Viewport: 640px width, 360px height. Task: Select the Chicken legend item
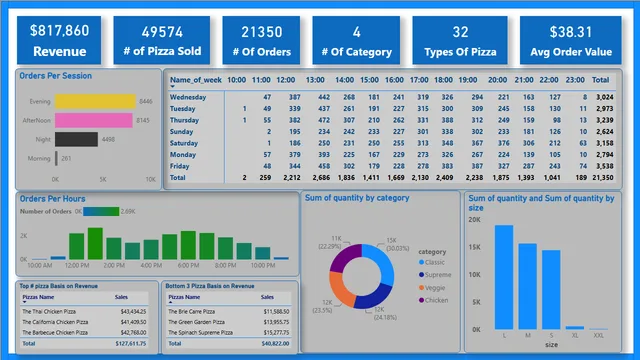pyautogui.click(x=433, y=300)
